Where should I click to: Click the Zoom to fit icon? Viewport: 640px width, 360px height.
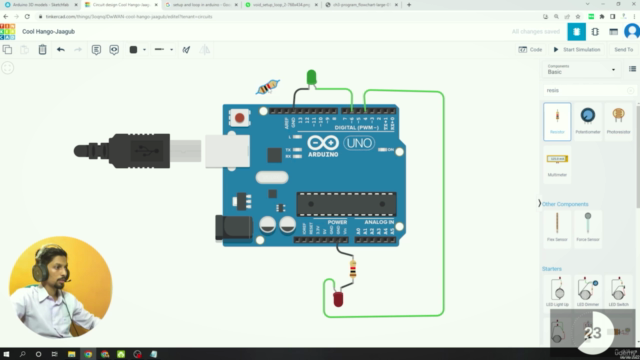[8, 68]
